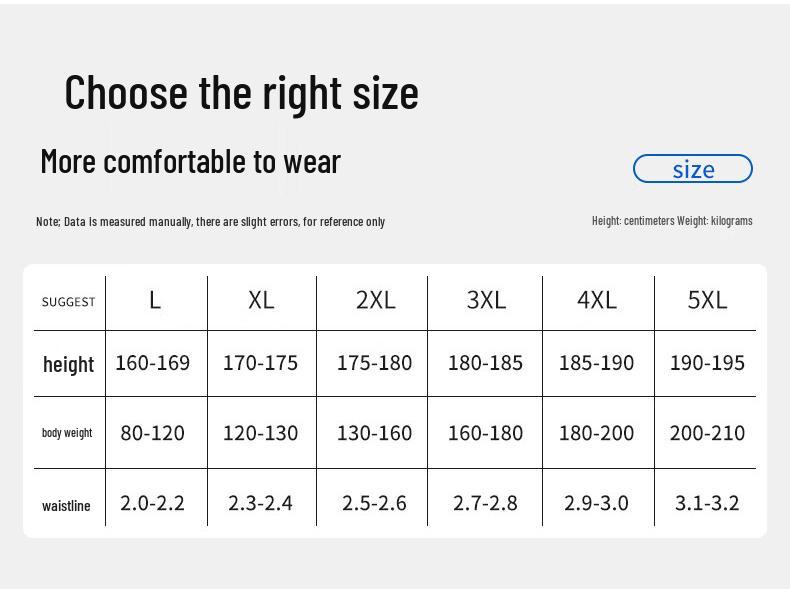The height and width of the screenshot is (593, 790).
Task: Click the 80-120 body weight cell
Action: pos(152,433)
